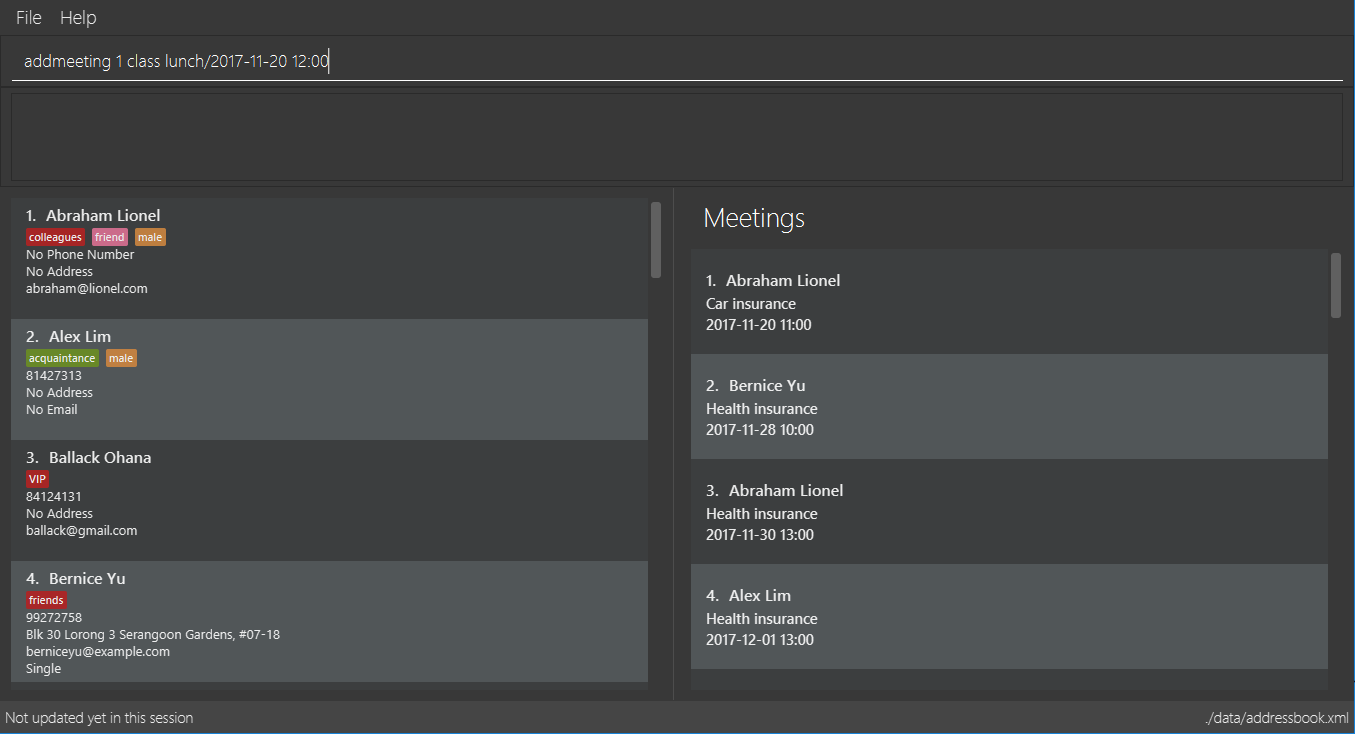The image size is (1355, 734).
Task: Click 'No Phone Number' under Abraham Lionel
Action: tap(80, 255)
